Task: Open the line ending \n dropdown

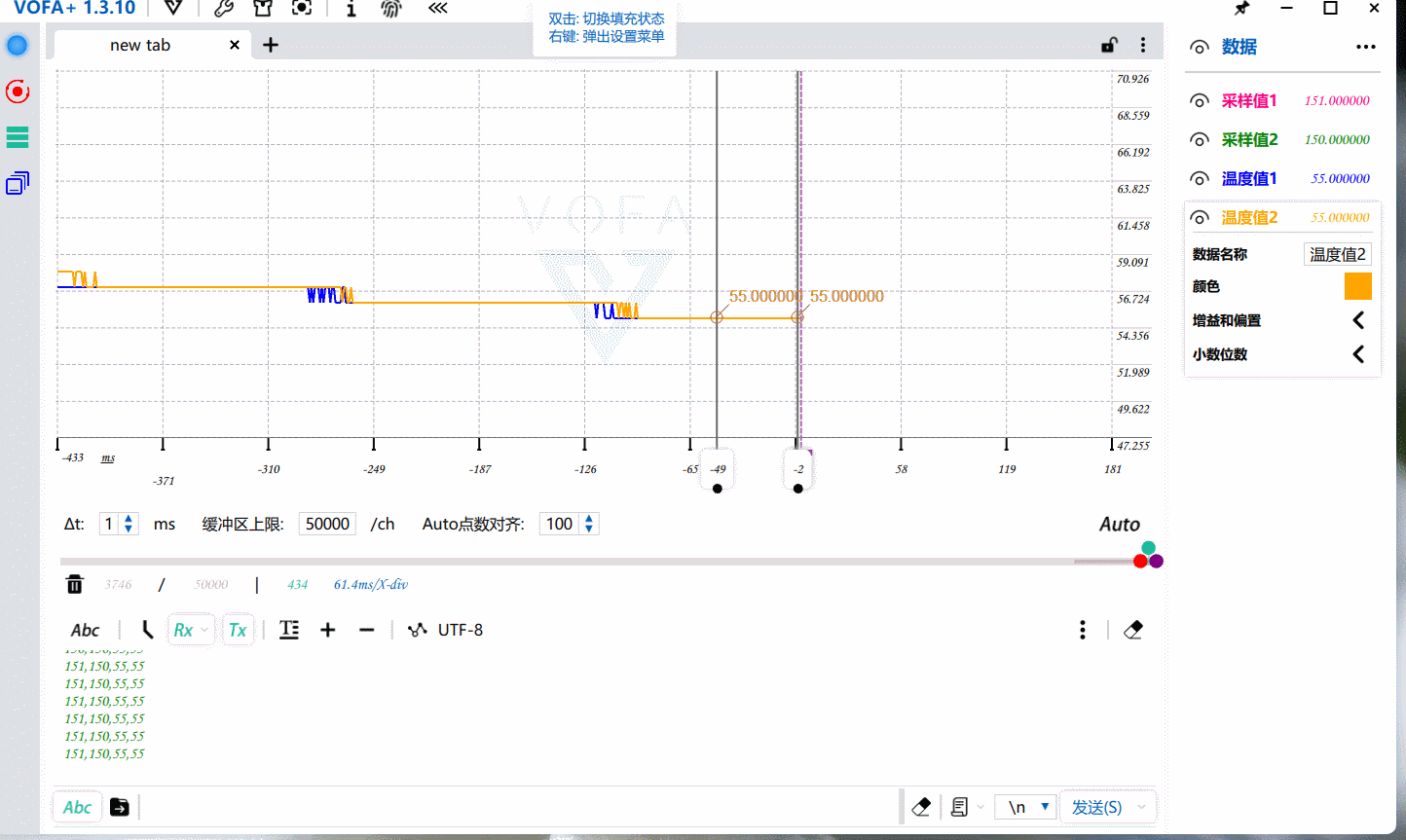Action: (1025, 807)
